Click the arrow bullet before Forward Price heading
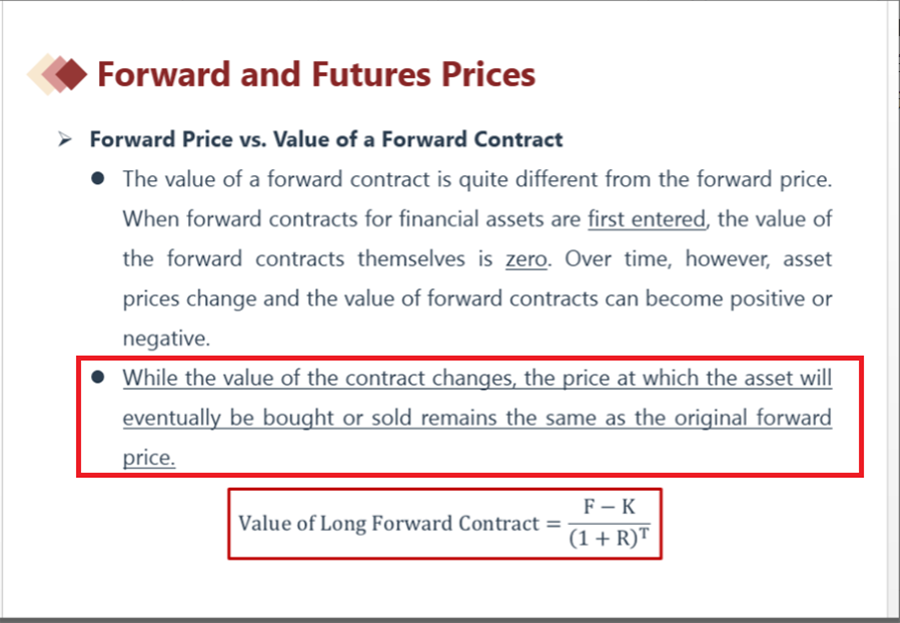This screenshot has height=623, width=900. (64, 139)
